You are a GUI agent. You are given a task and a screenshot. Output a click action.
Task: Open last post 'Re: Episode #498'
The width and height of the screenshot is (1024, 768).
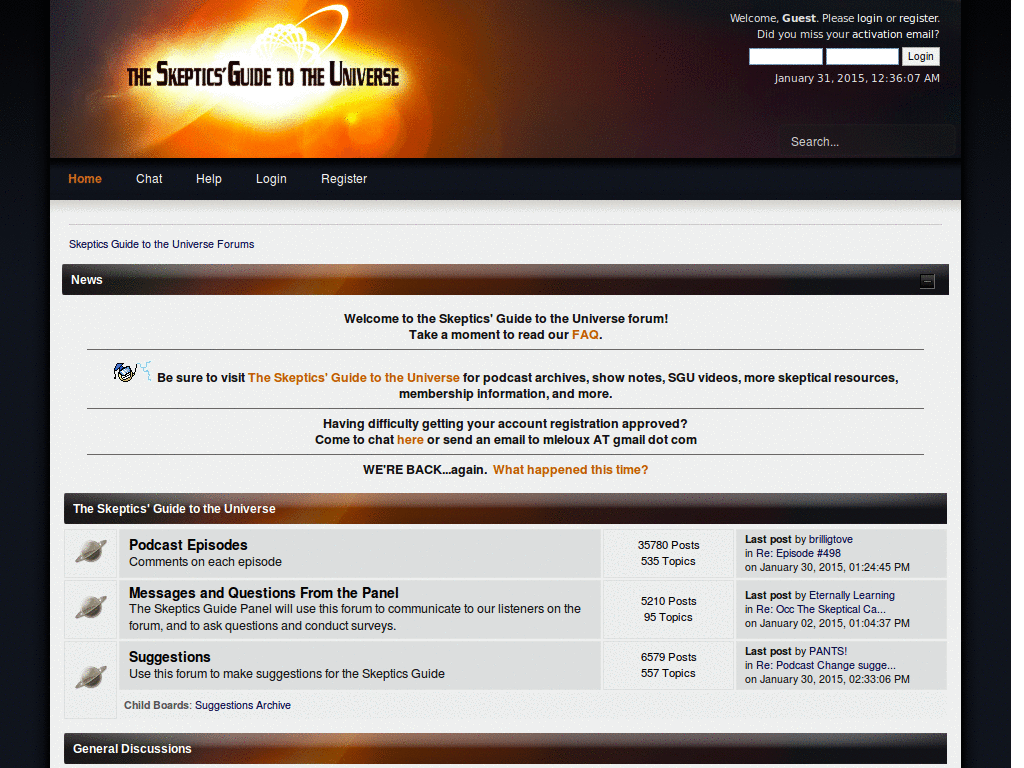(798, 553)
